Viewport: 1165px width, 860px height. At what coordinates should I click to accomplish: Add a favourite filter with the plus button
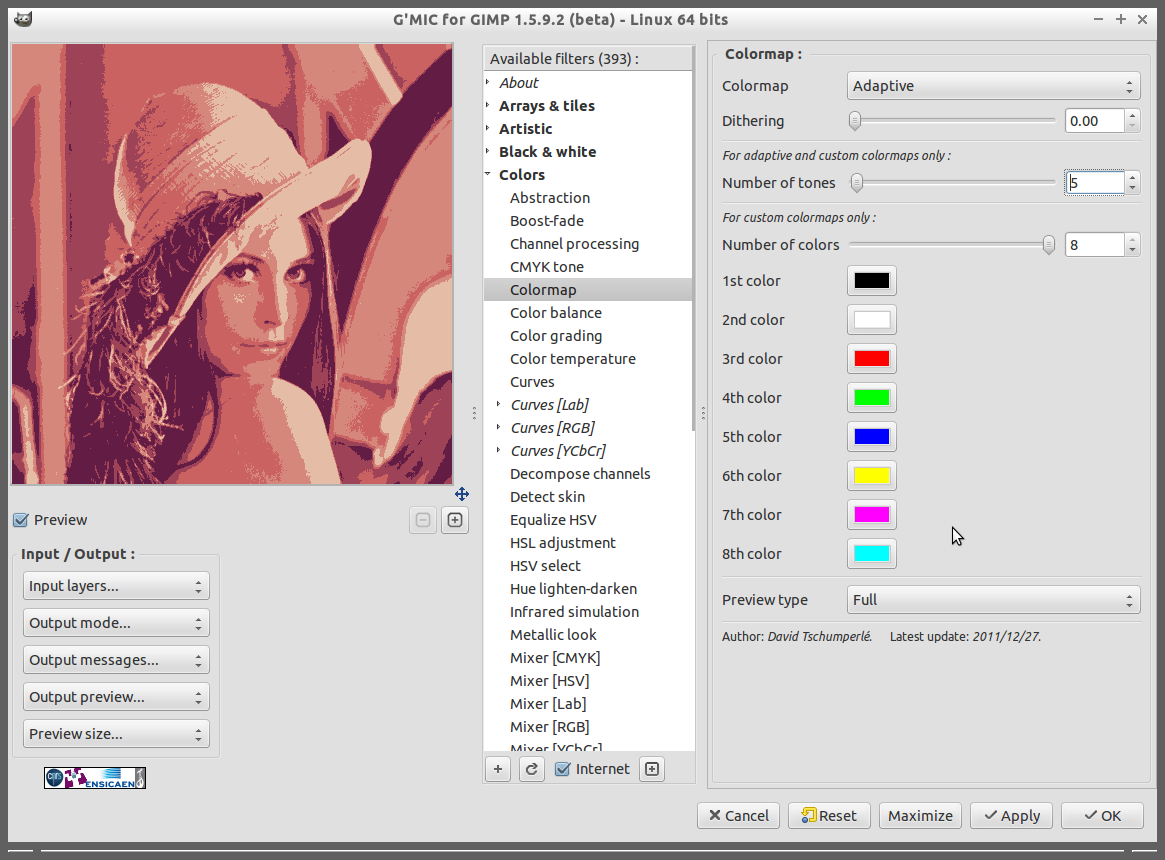tap(498, 769)
